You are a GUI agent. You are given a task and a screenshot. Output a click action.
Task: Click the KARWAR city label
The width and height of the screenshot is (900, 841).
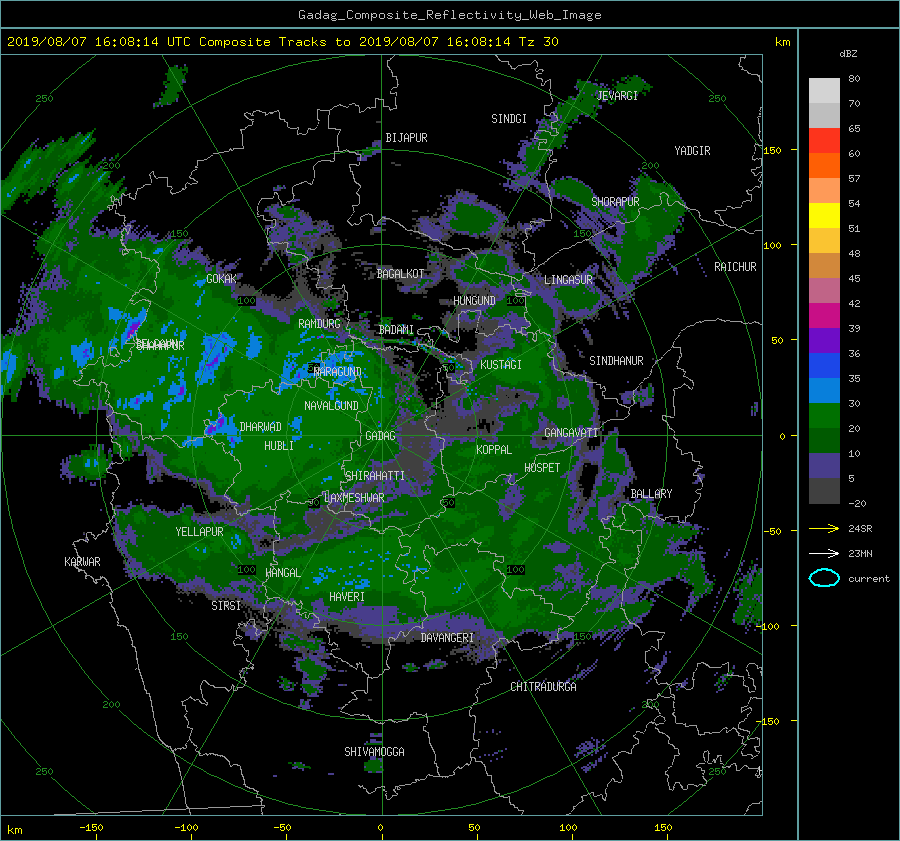82,562
